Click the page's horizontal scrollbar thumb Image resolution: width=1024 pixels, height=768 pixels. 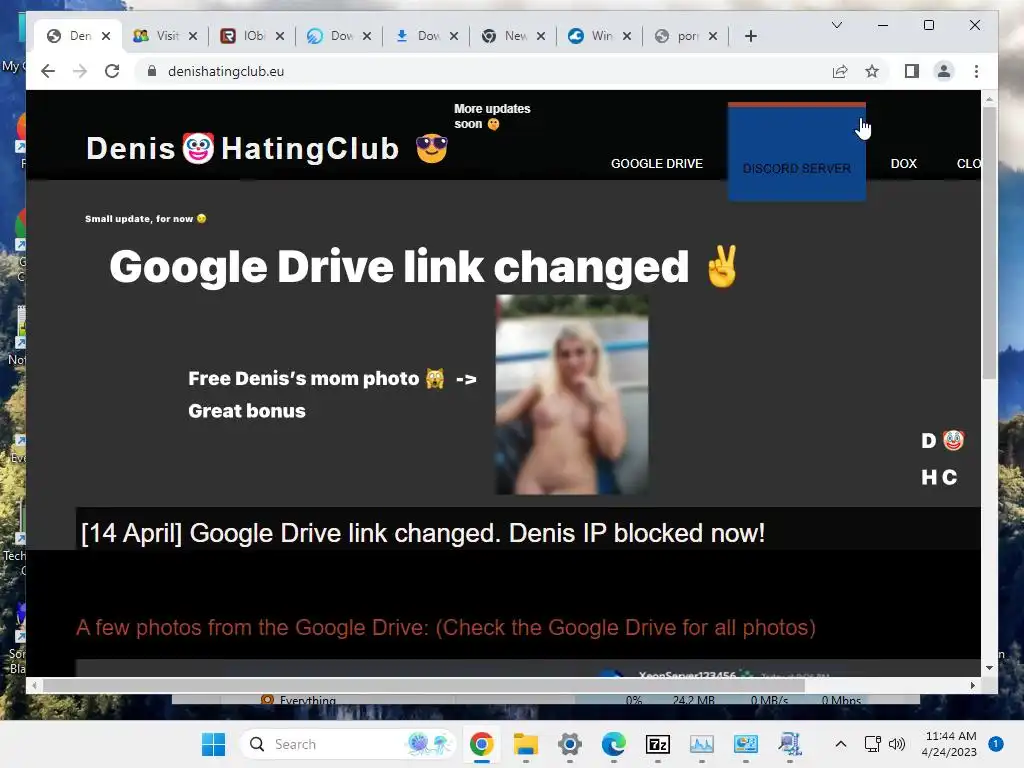pyautogui.click(x=423, y=685)
